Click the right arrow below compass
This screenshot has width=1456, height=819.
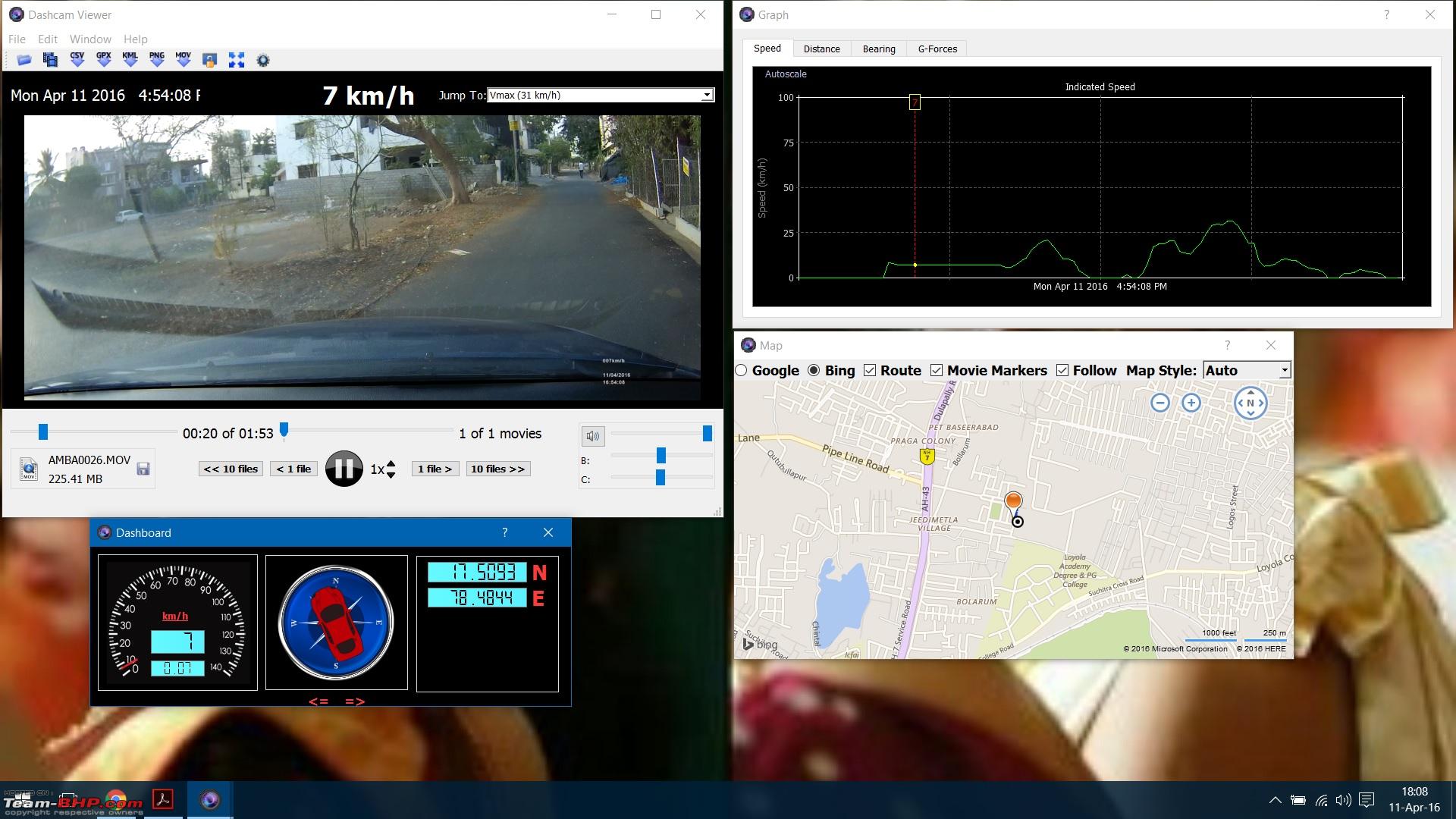pyautogui.click(x=355, y=701)
